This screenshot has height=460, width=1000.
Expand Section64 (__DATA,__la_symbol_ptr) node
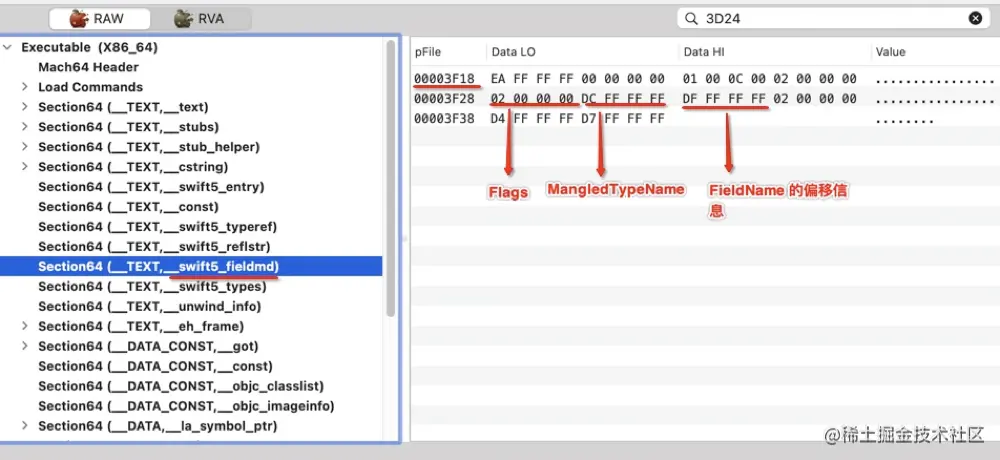[x=24, y=426]
